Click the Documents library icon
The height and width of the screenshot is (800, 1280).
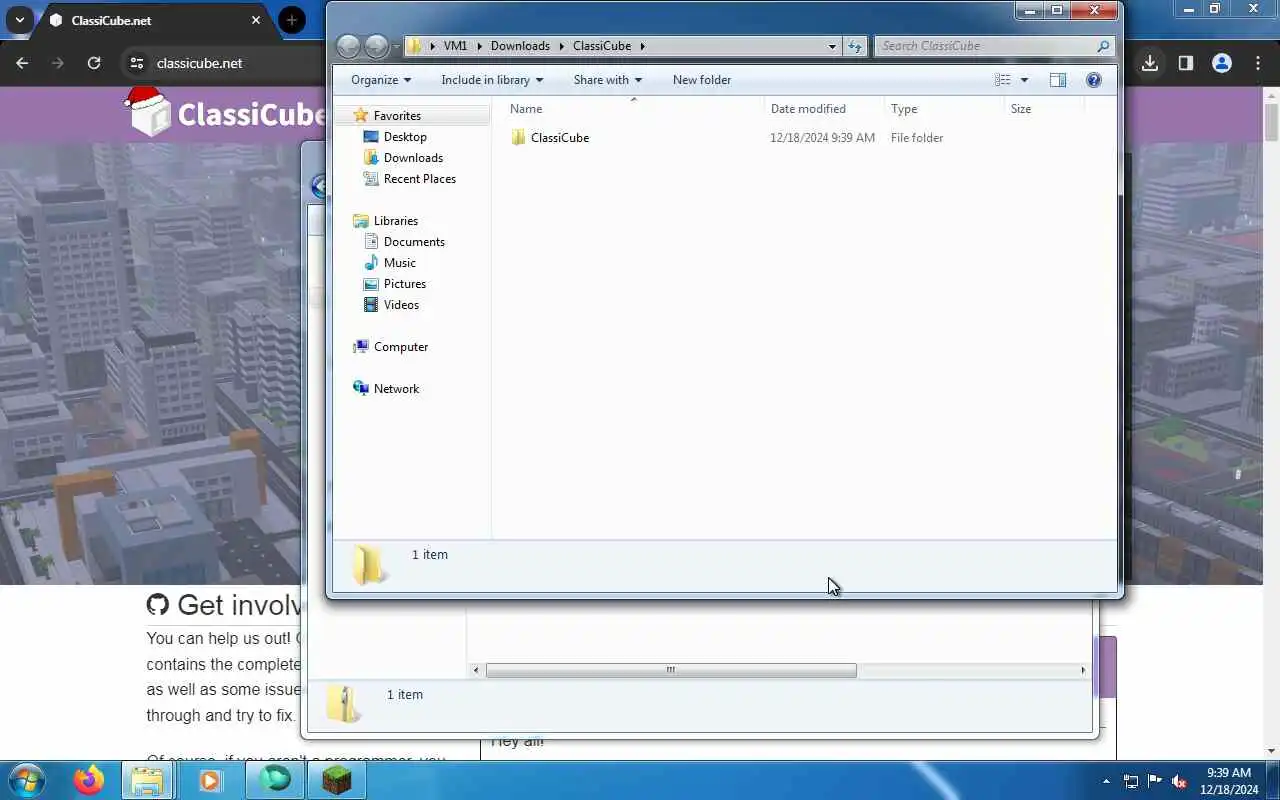click(371, 242)
